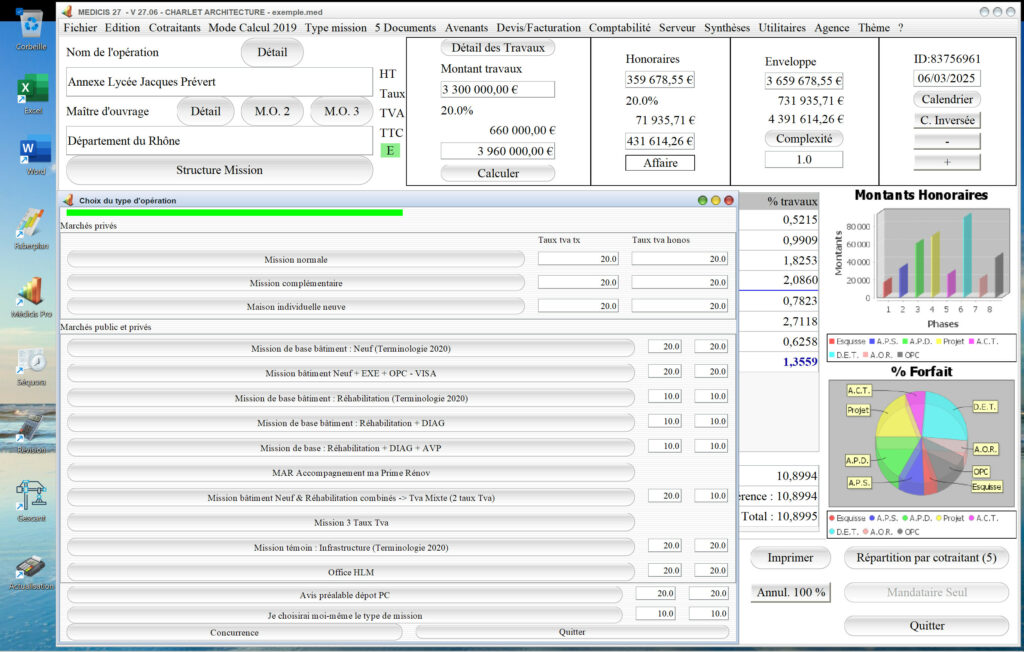Open the Excel desktop shortcut
This screenshot has width=1024, height=652.
pyautogui.click(x=32, y=93)
